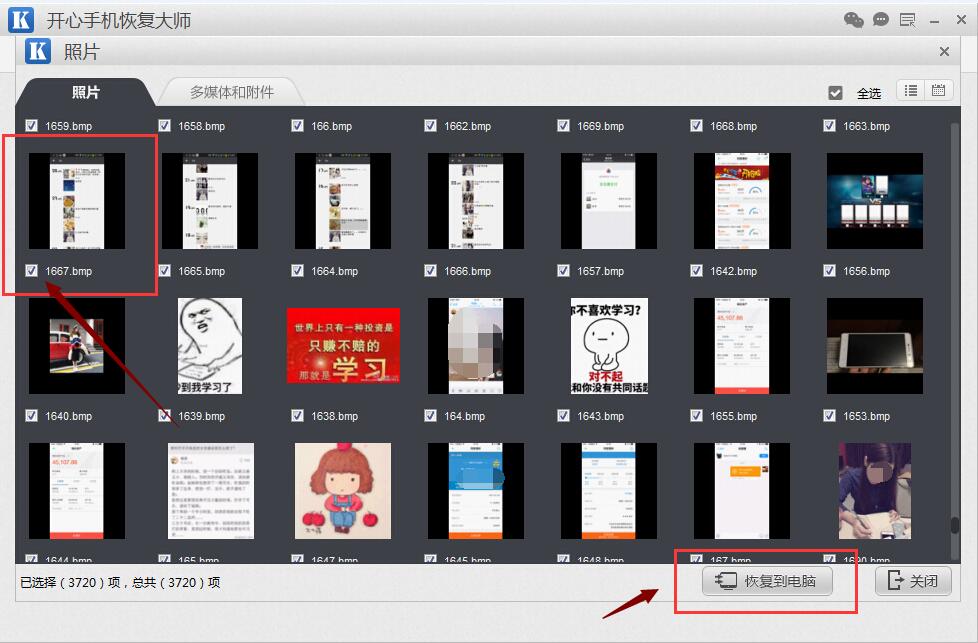Screen dimensions: 978x643
Task: Select the 1668.bmp thumbnail
Action: (x=742, y=201)
